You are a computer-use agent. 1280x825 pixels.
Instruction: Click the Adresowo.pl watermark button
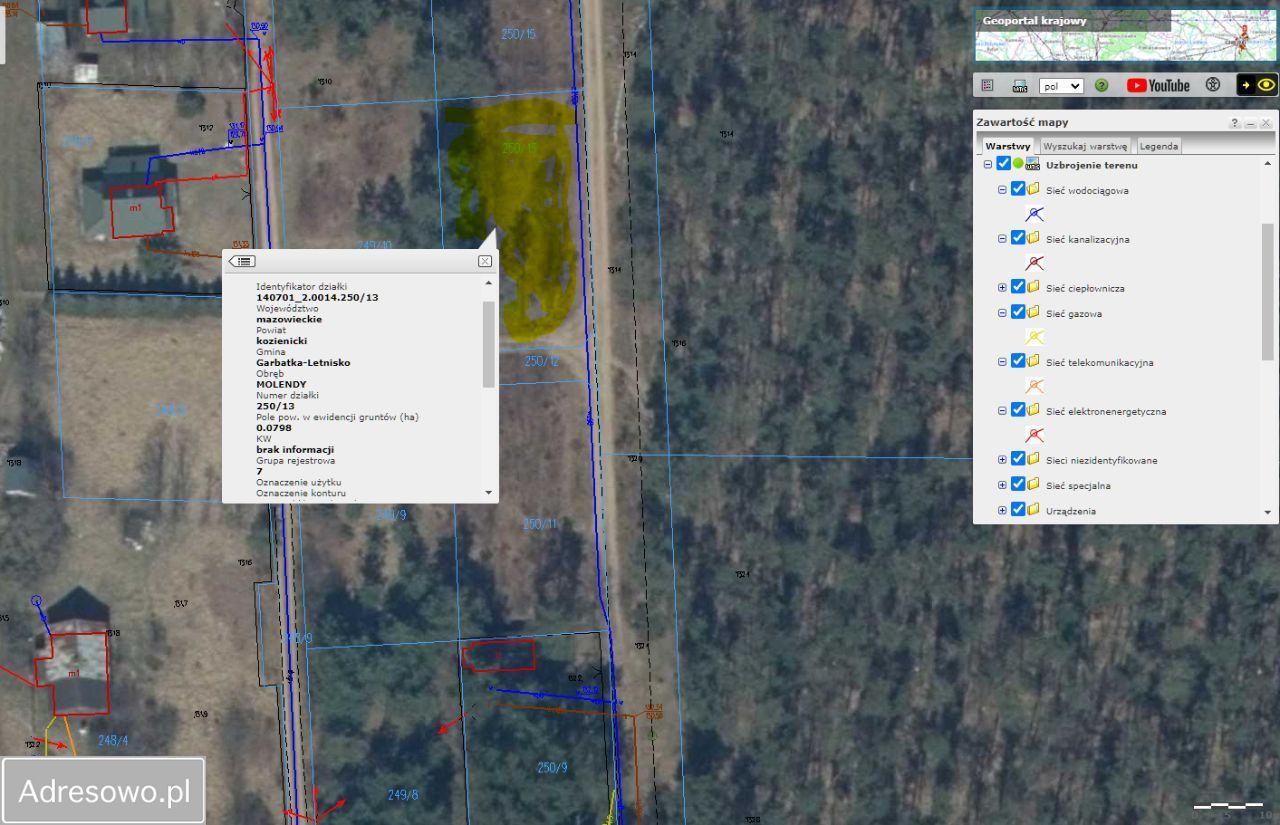[104, 791]
